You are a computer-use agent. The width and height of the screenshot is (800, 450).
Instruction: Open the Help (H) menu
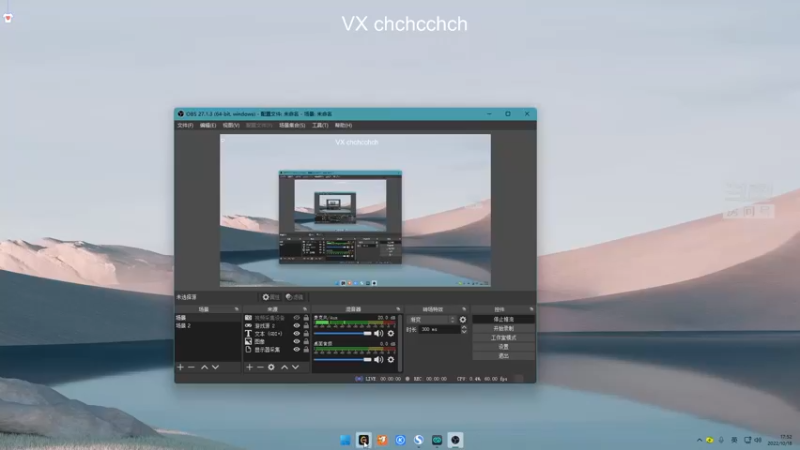point(343,126)
